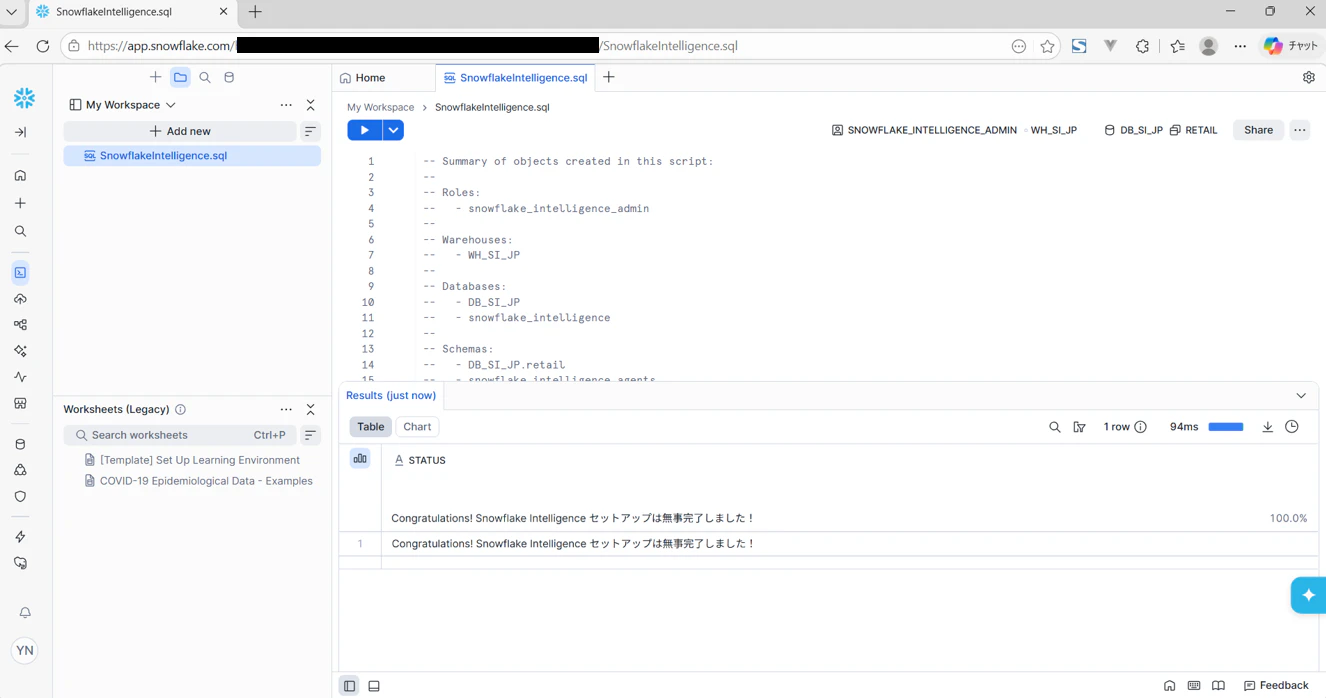
Task: Open the run options dropdown arrow
Action: point(393,130)
